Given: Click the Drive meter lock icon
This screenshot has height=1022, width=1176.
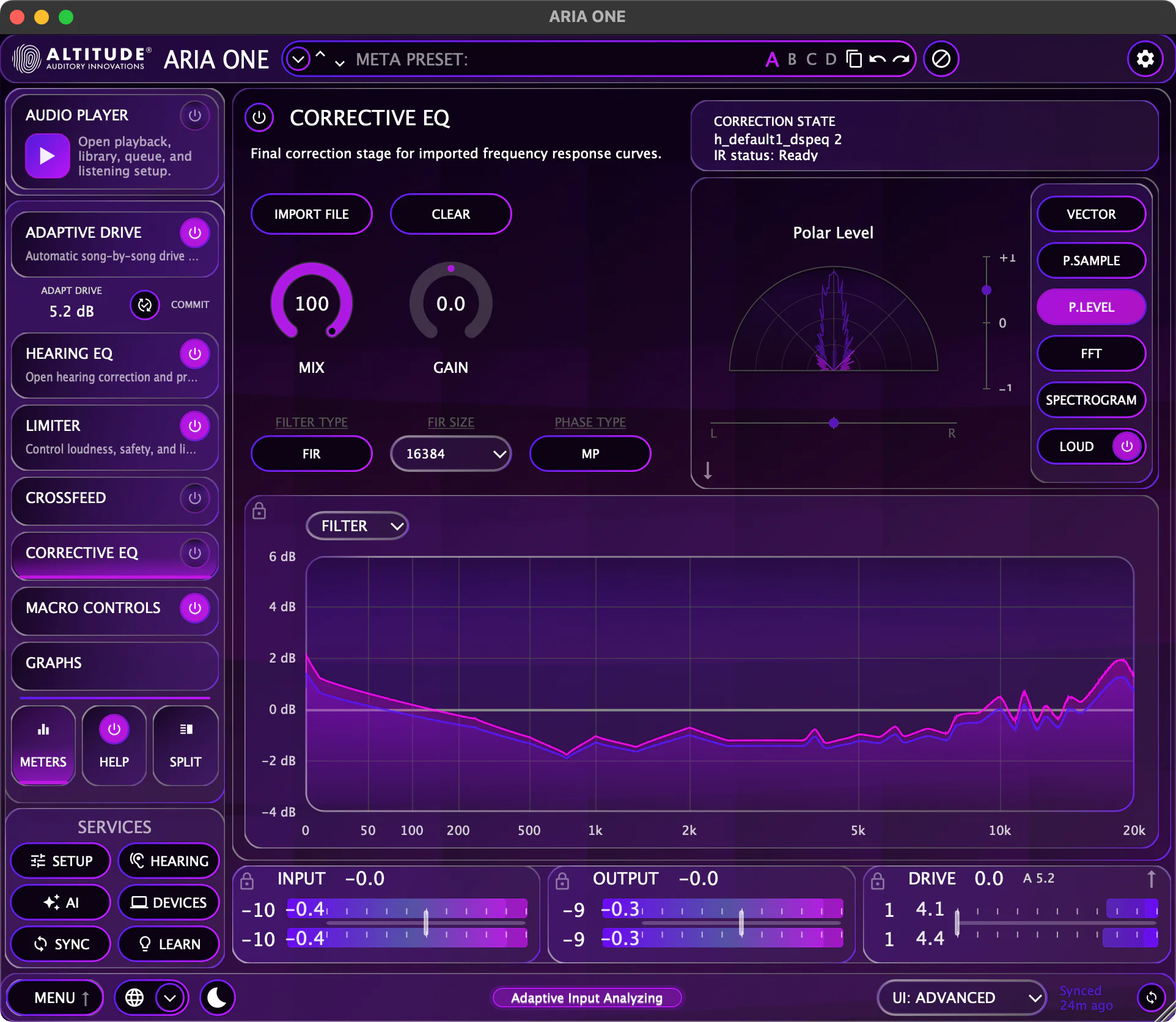Looking at the screenshot, I should tap(878, 880).
